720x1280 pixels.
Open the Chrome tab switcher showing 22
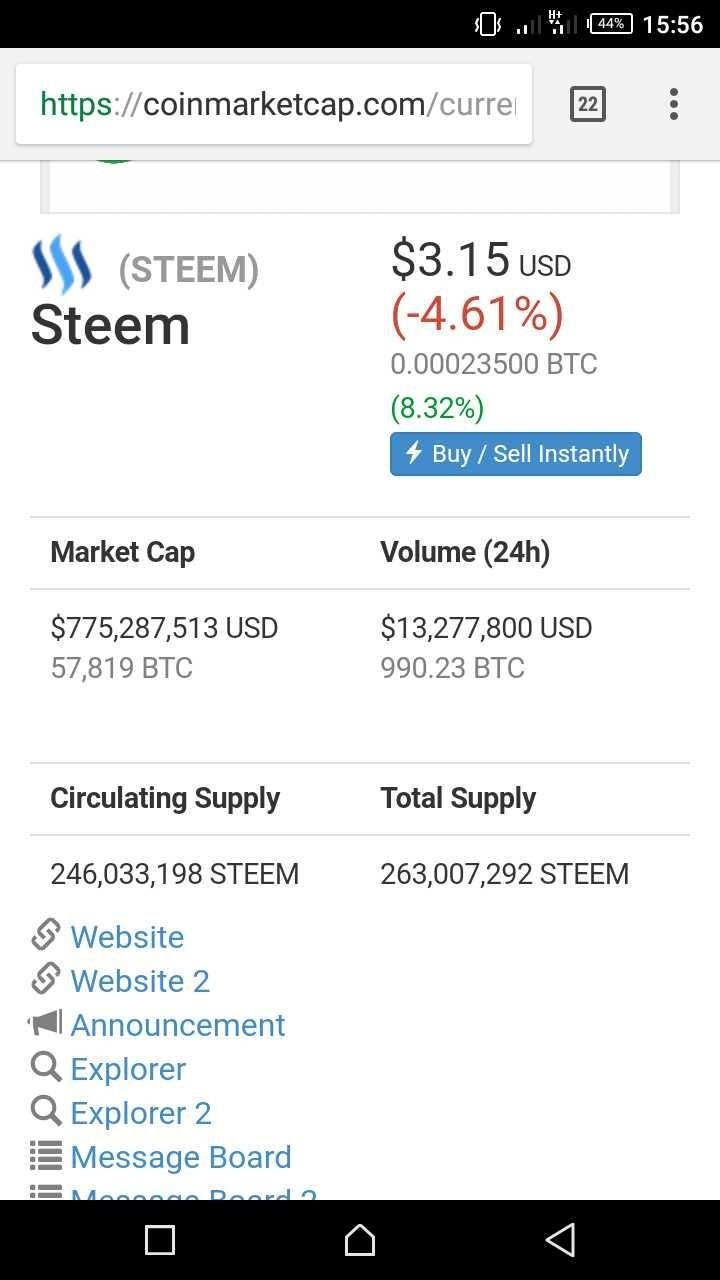coord(588,104)
